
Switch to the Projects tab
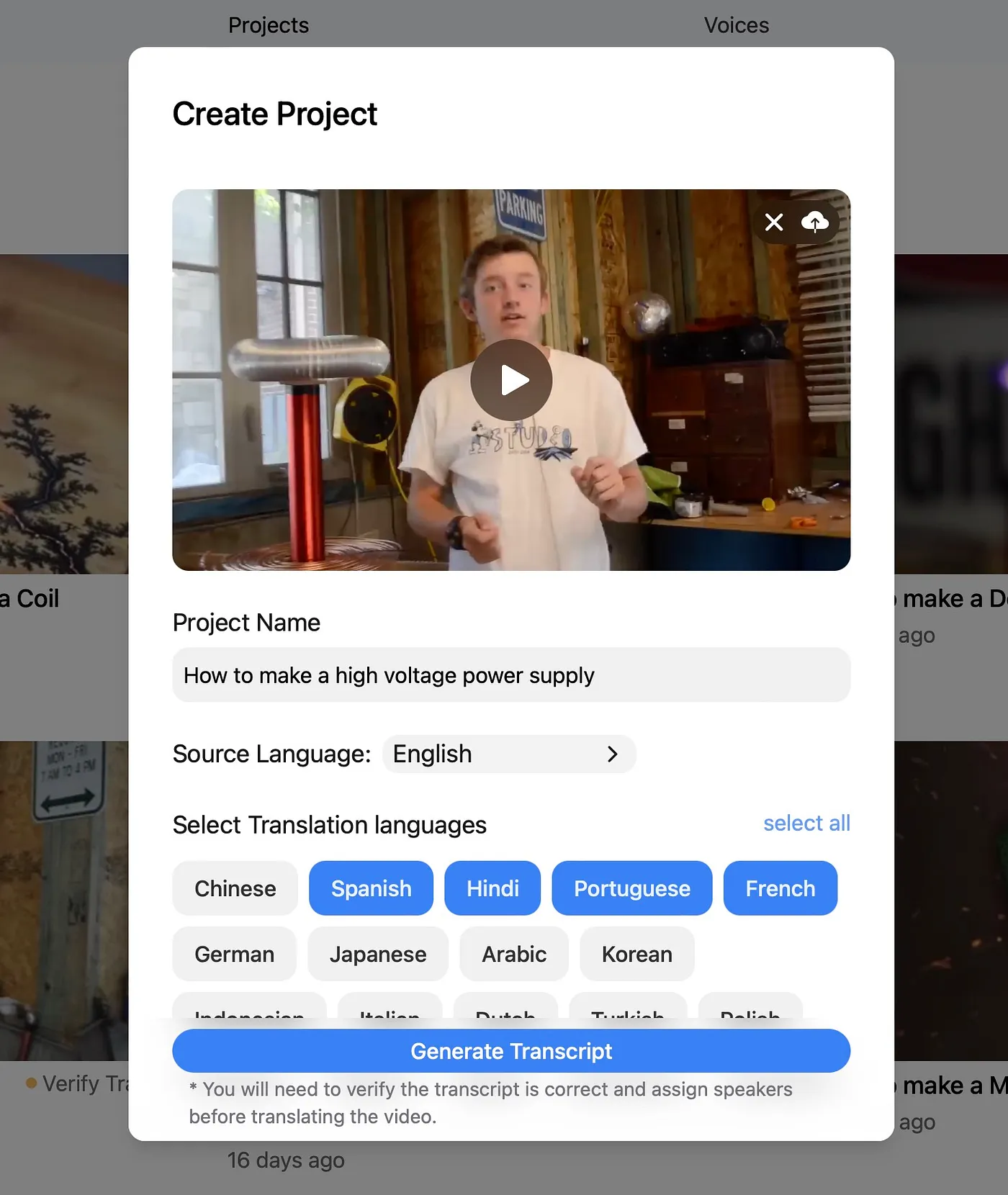[x=269, y=25]
